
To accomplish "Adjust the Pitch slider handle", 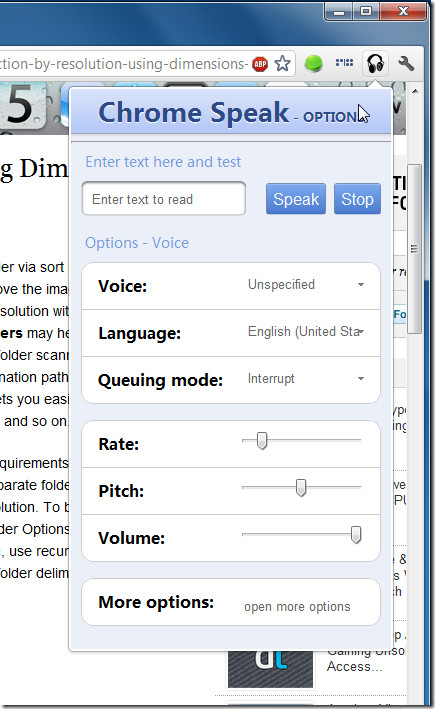I will coord(301,488).
